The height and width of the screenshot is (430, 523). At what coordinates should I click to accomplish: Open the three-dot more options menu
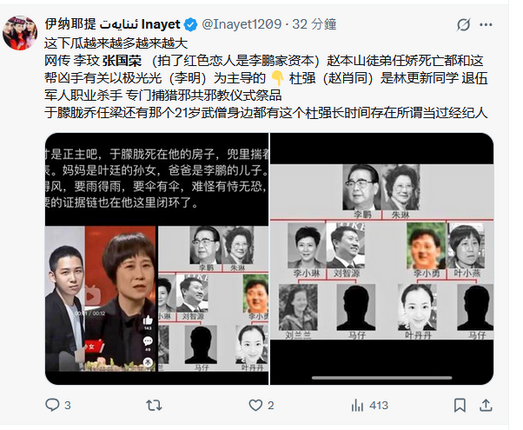pyautogui.click(x=486, y=24)
